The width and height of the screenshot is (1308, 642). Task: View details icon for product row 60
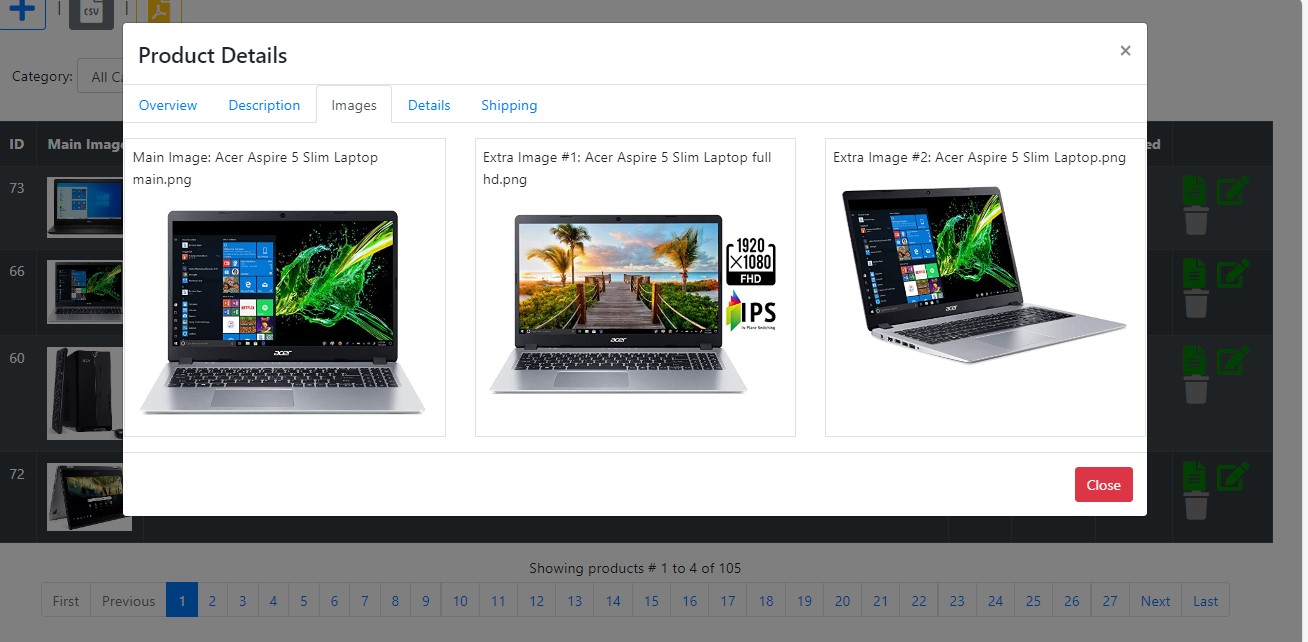click(1196, 361)
